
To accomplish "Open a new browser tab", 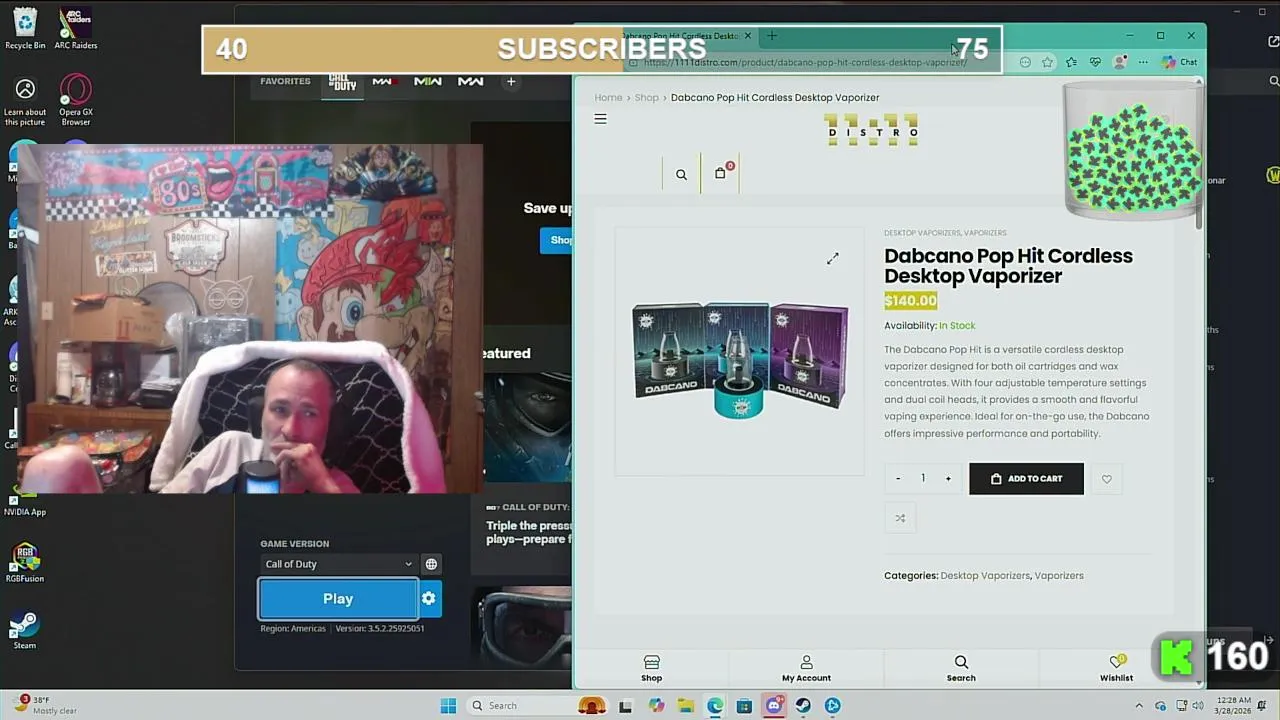I will (771, 36).
